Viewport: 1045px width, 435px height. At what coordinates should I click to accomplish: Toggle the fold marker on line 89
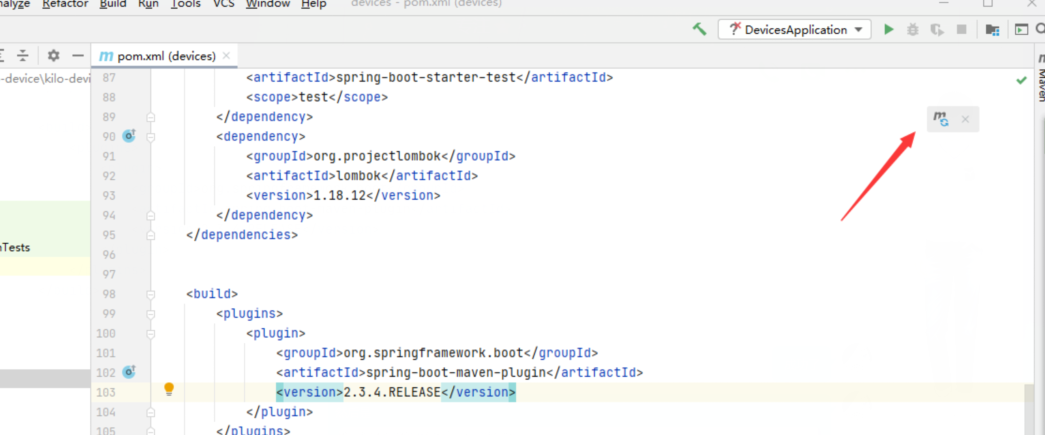pyautogui.click(x=151, y=117)
